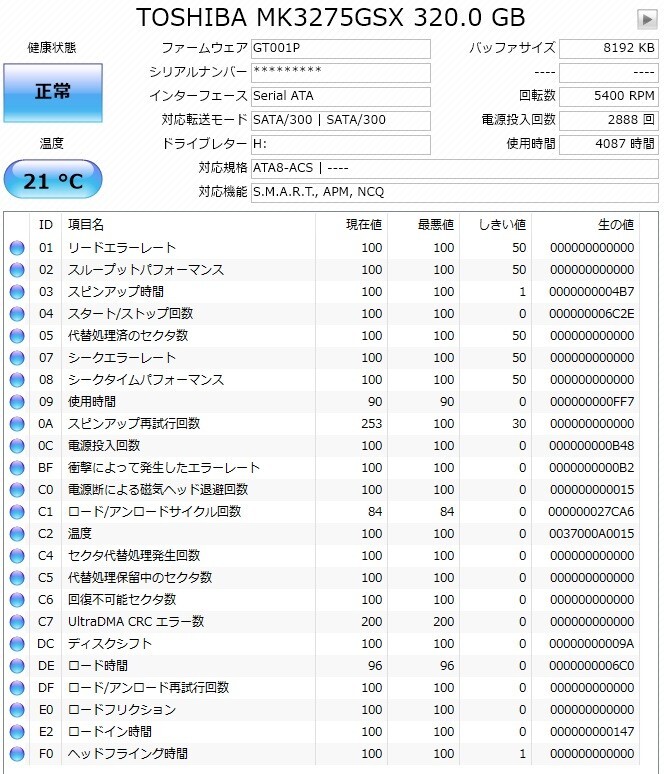Image resolution: width=664 pixels, height=774 pixels.
Task: Click the status icon for ID C4 row
Action: [x=17, y=556]
